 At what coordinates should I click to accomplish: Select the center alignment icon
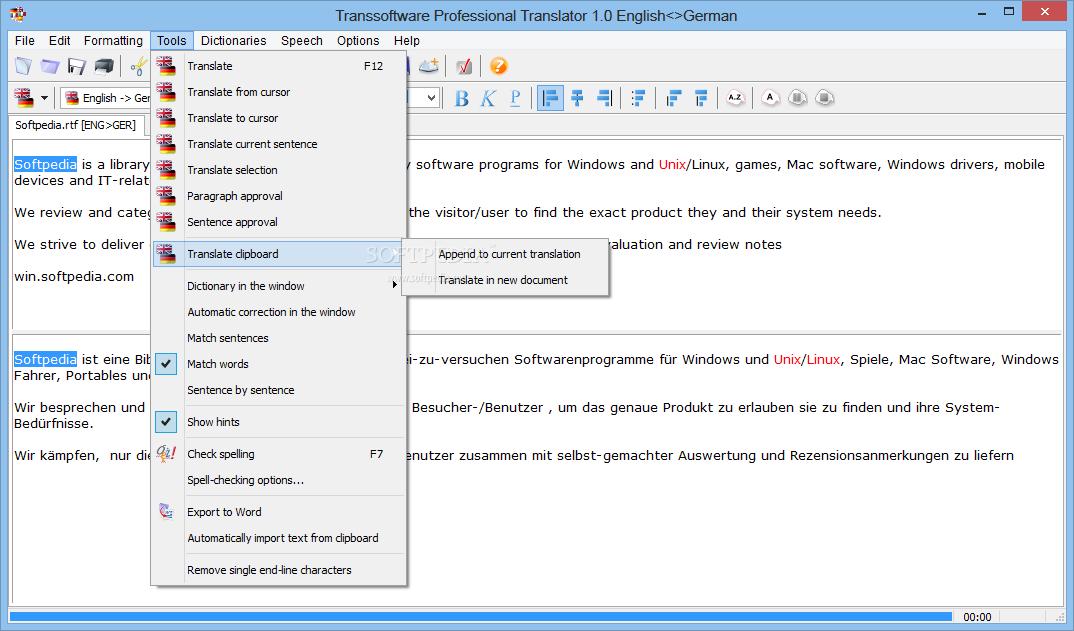click(x=577, y=99)
